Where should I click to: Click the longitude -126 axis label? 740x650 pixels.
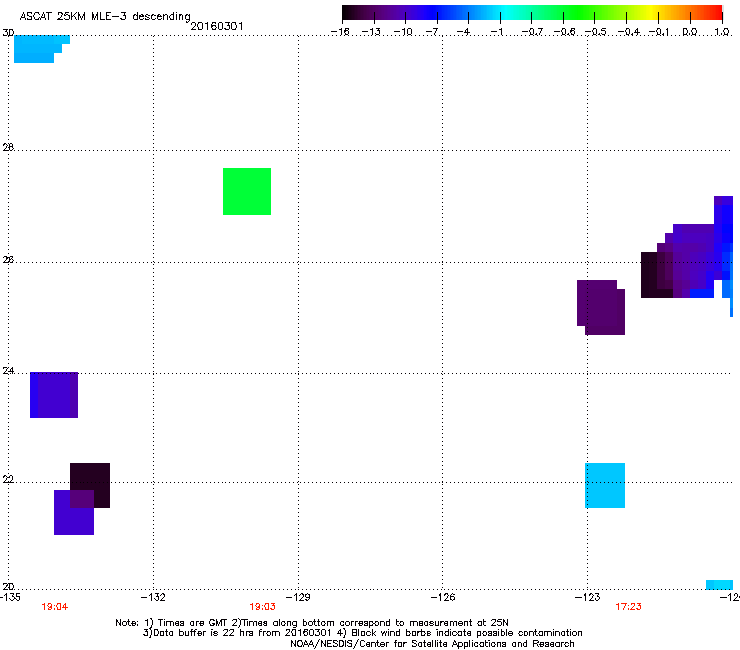click(x=443, y=597)
